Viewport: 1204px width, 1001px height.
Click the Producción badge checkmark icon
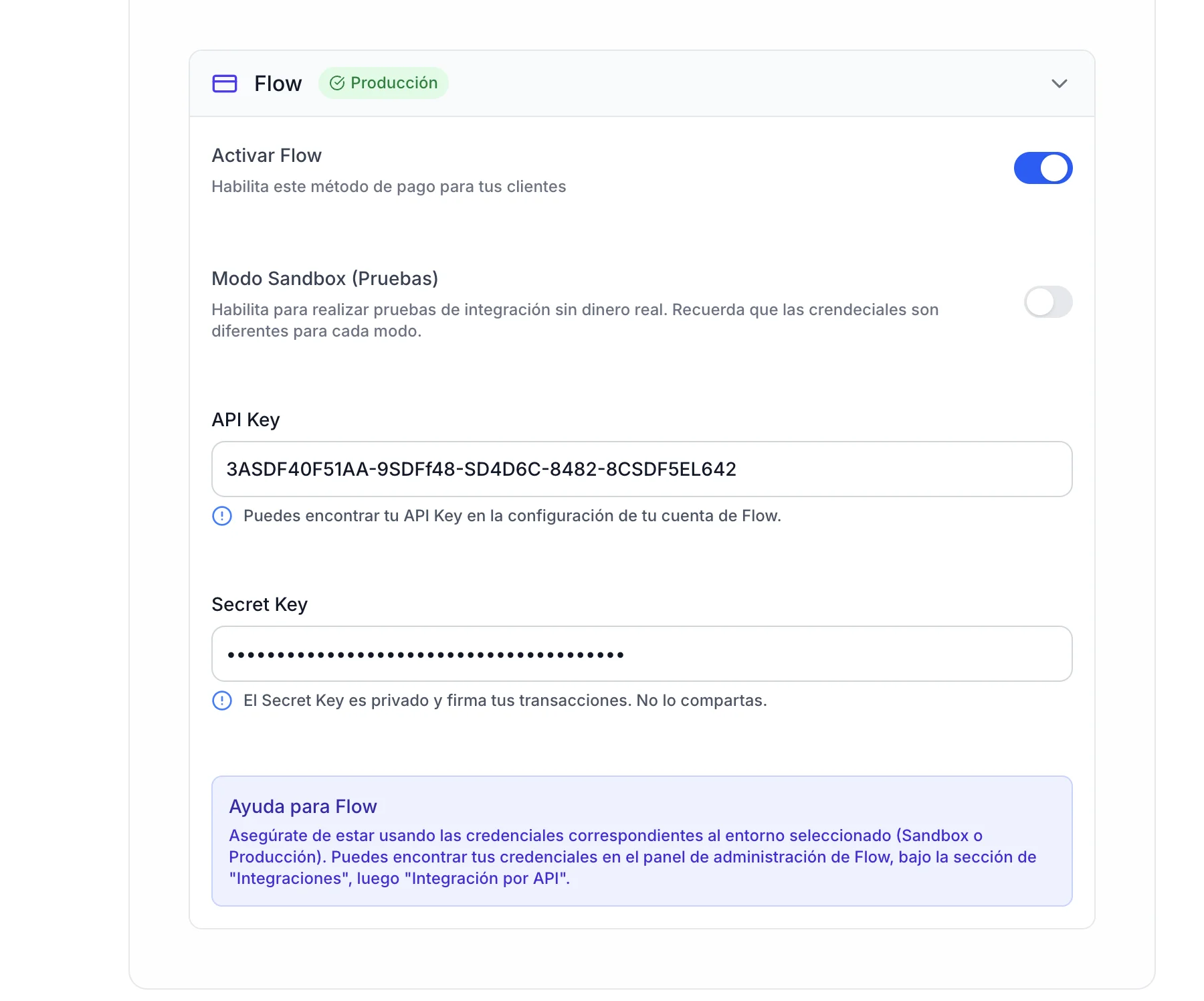point(337,83)
